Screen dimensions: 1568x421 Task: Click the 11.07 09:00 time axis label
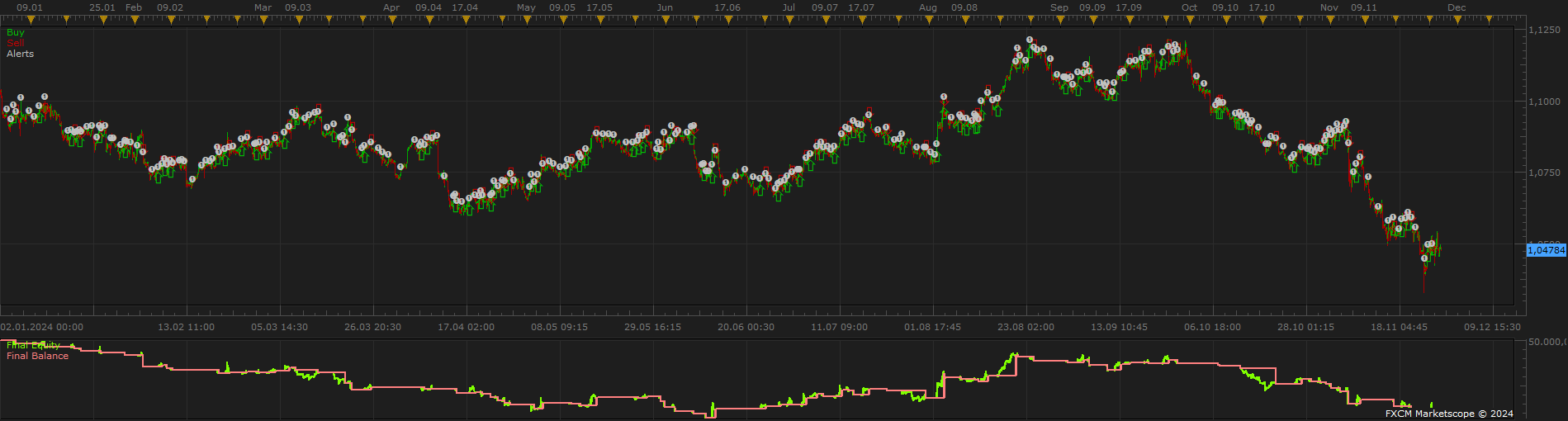(x=839, y=327)
